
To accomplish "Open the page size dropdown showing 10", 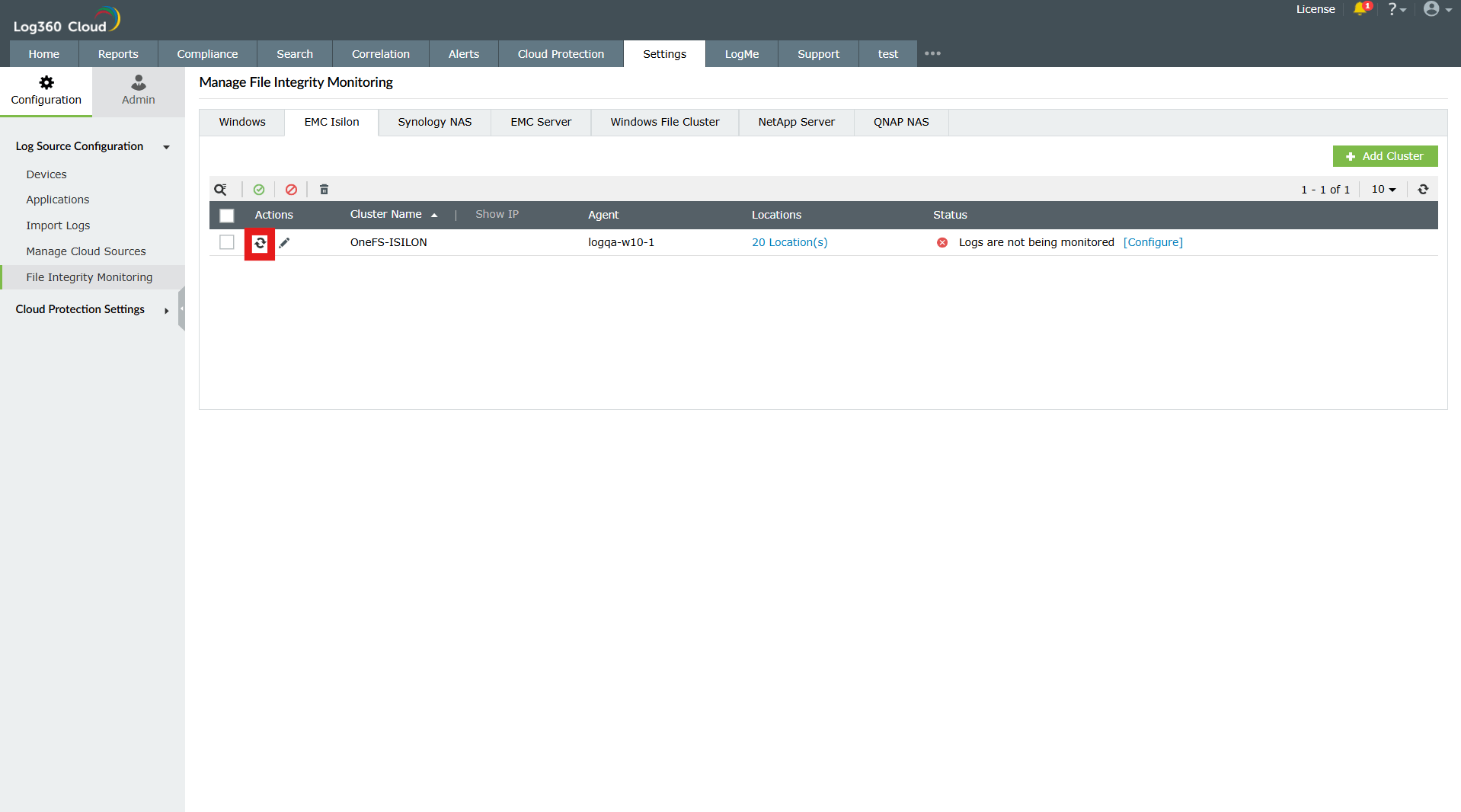I will pos(1383,189).
